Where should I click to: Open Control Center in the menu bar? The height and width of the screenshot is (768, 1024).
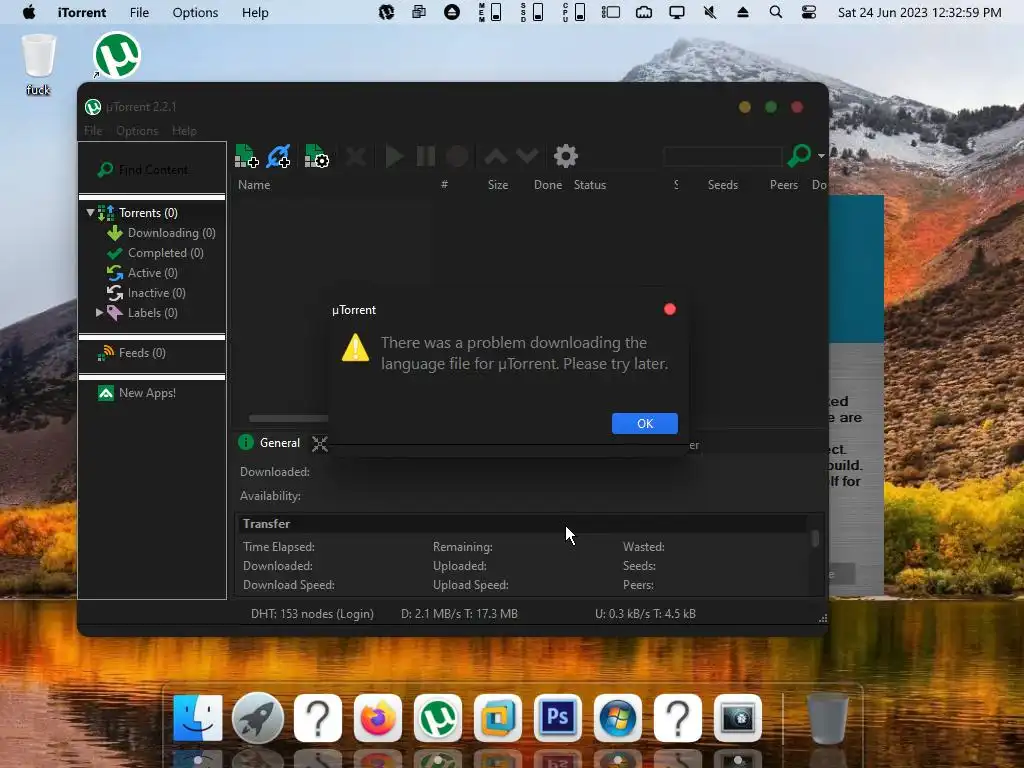808,12
